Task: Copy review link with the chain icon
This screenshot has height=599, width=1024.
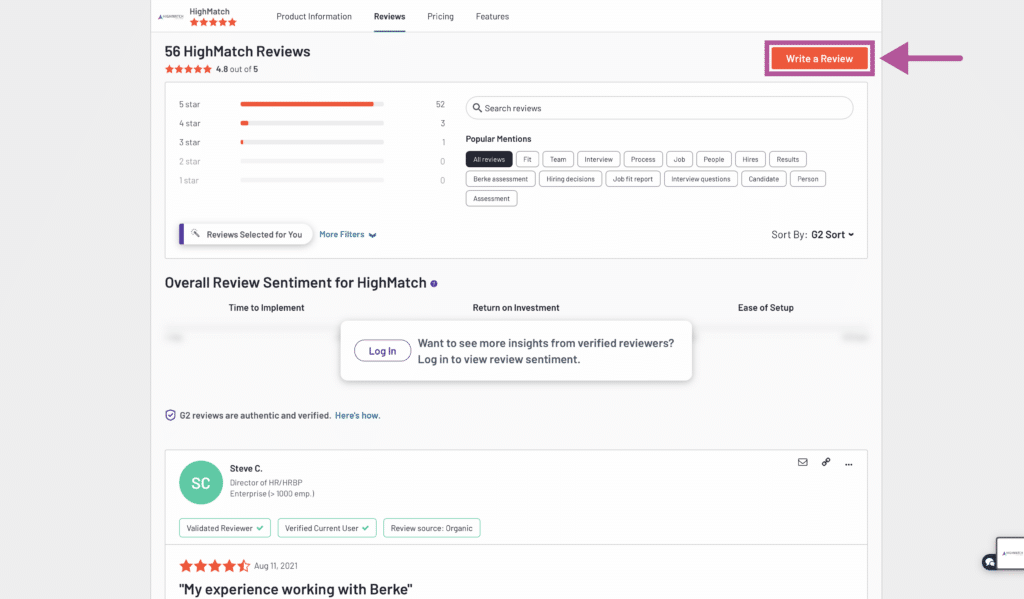Action: (x=826, y=463)
